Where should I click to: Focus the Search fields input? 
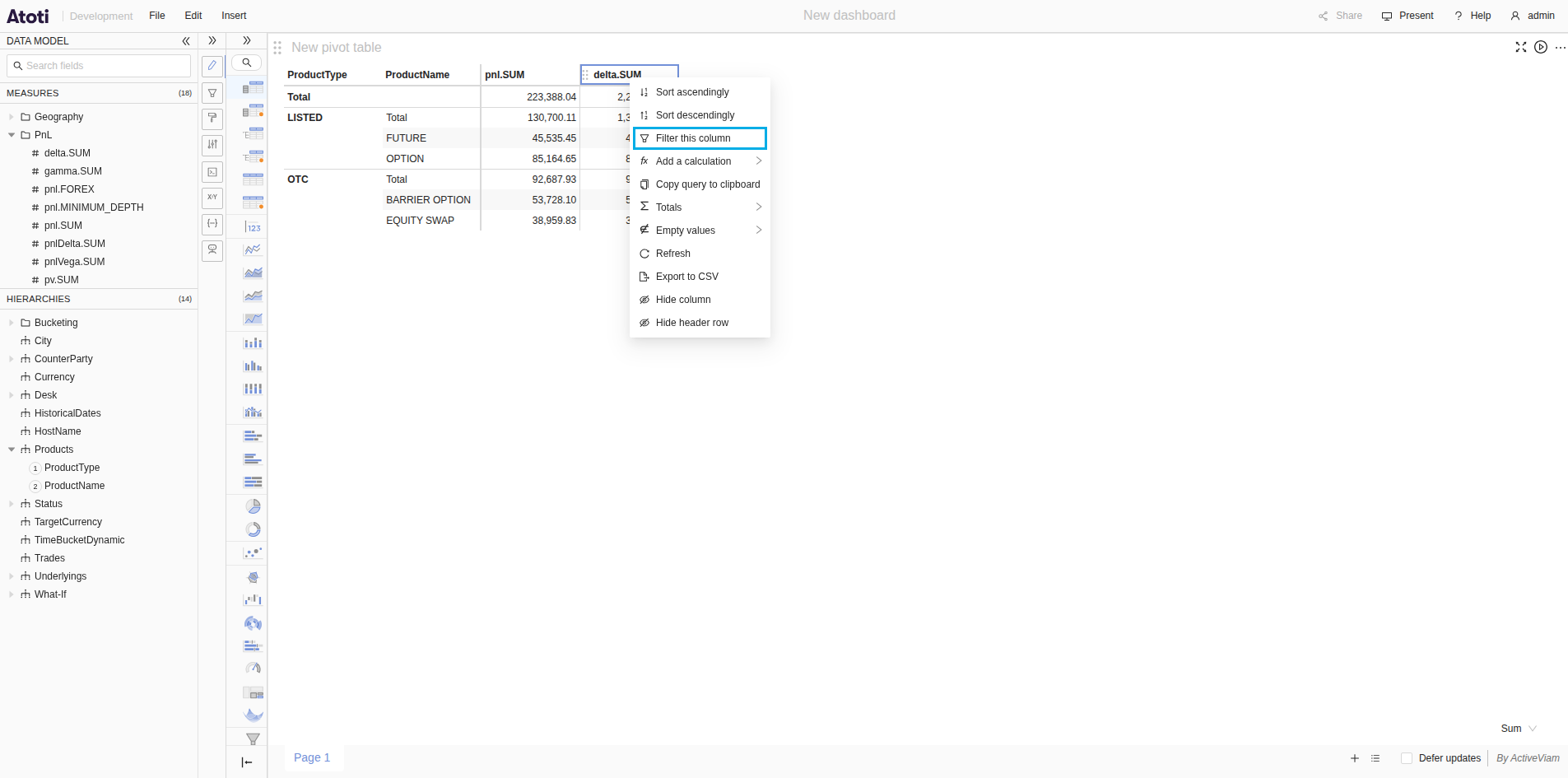(x=99, y=66)
